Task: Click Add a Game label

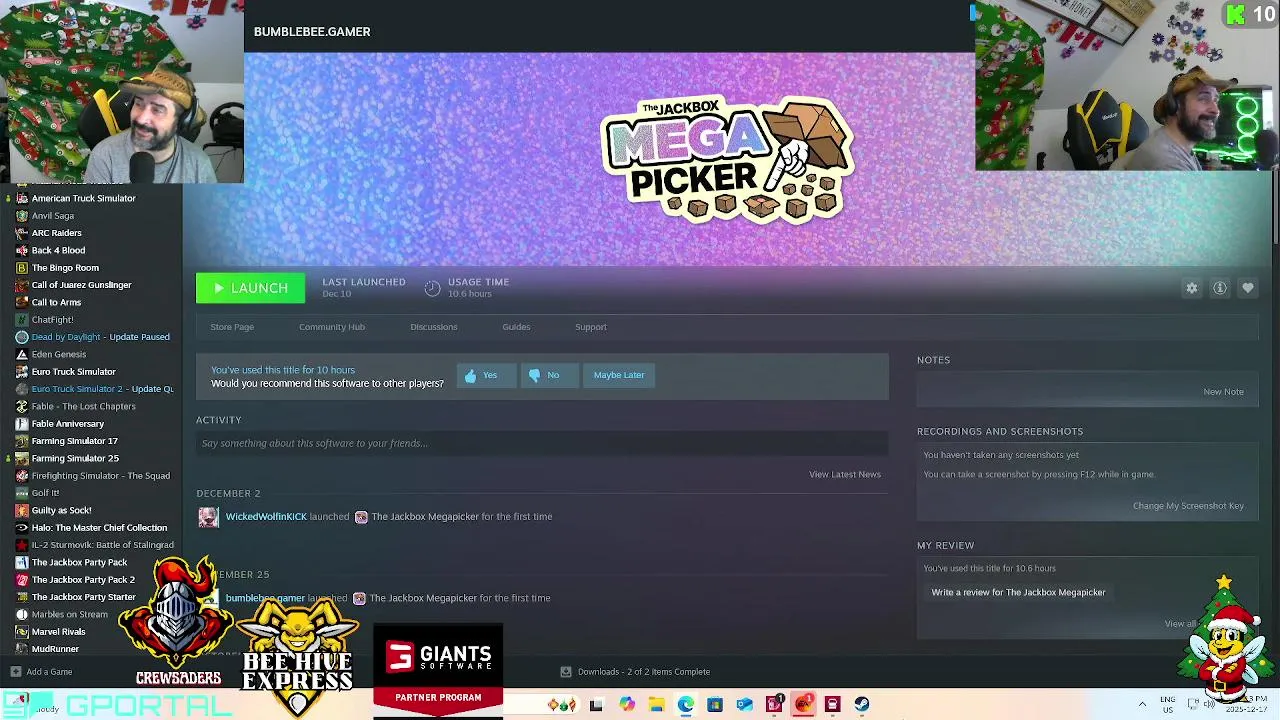Action: (49, 672)
